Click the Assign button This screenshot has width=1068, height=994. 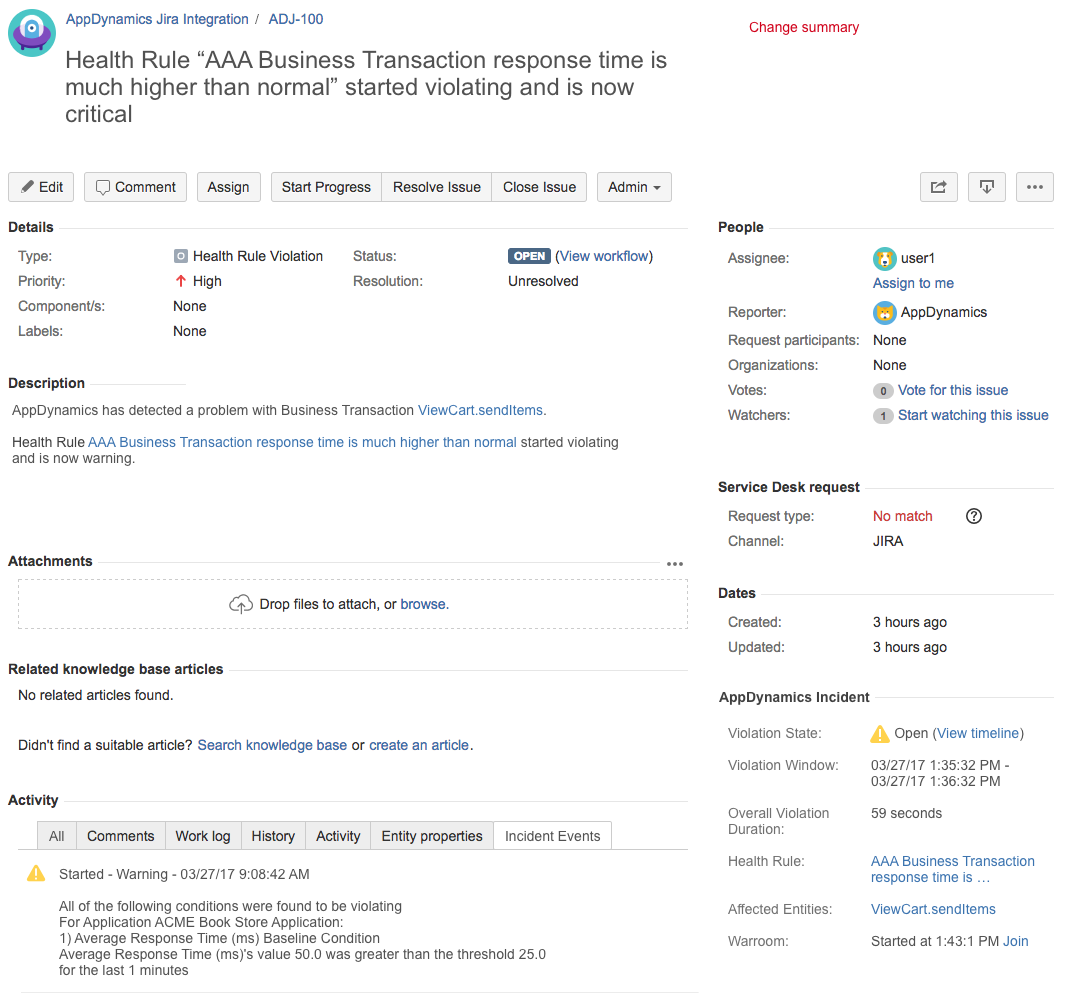(x=229, y=187)
